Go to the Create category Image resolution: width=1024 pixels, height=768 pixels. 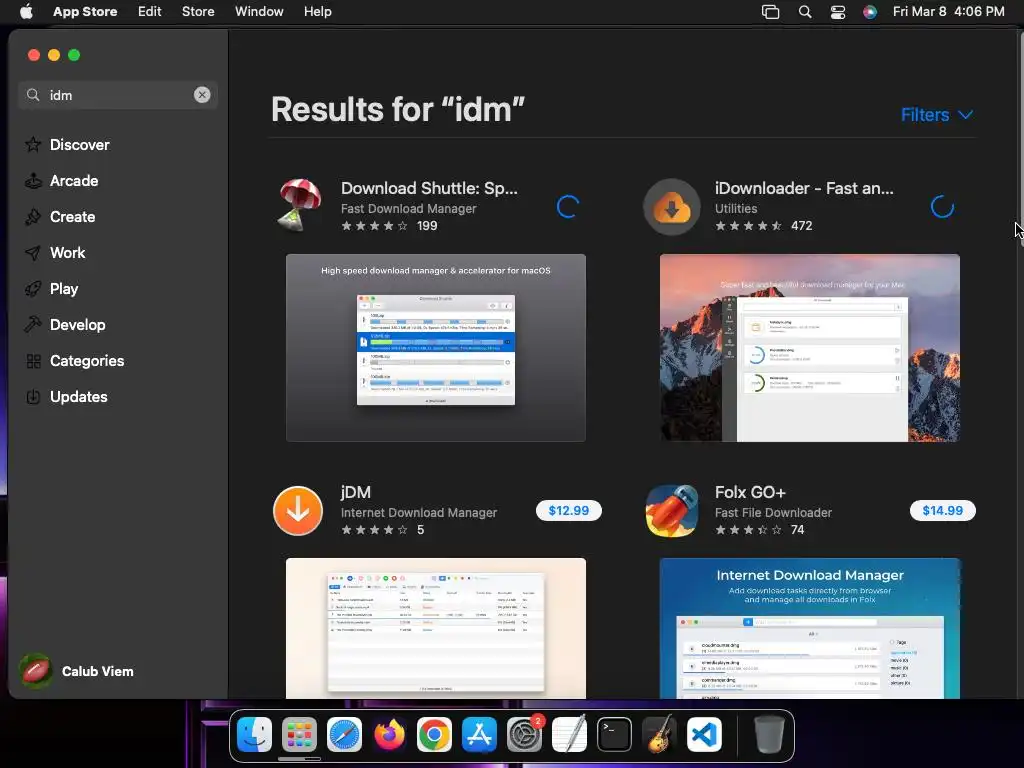(x=60, y=217)
